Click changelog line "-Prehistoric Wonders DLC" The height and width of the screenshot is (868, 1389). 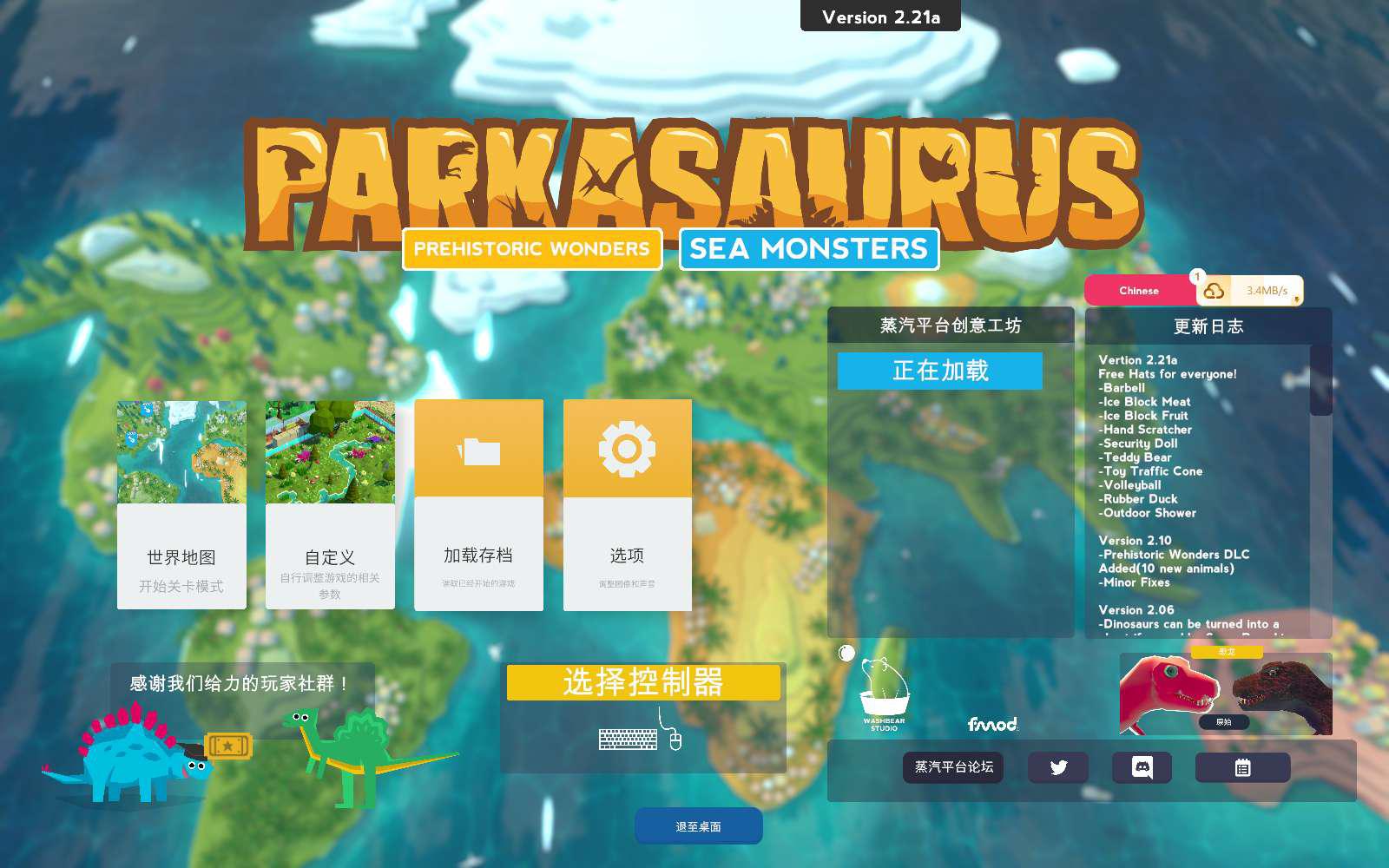1174,555
